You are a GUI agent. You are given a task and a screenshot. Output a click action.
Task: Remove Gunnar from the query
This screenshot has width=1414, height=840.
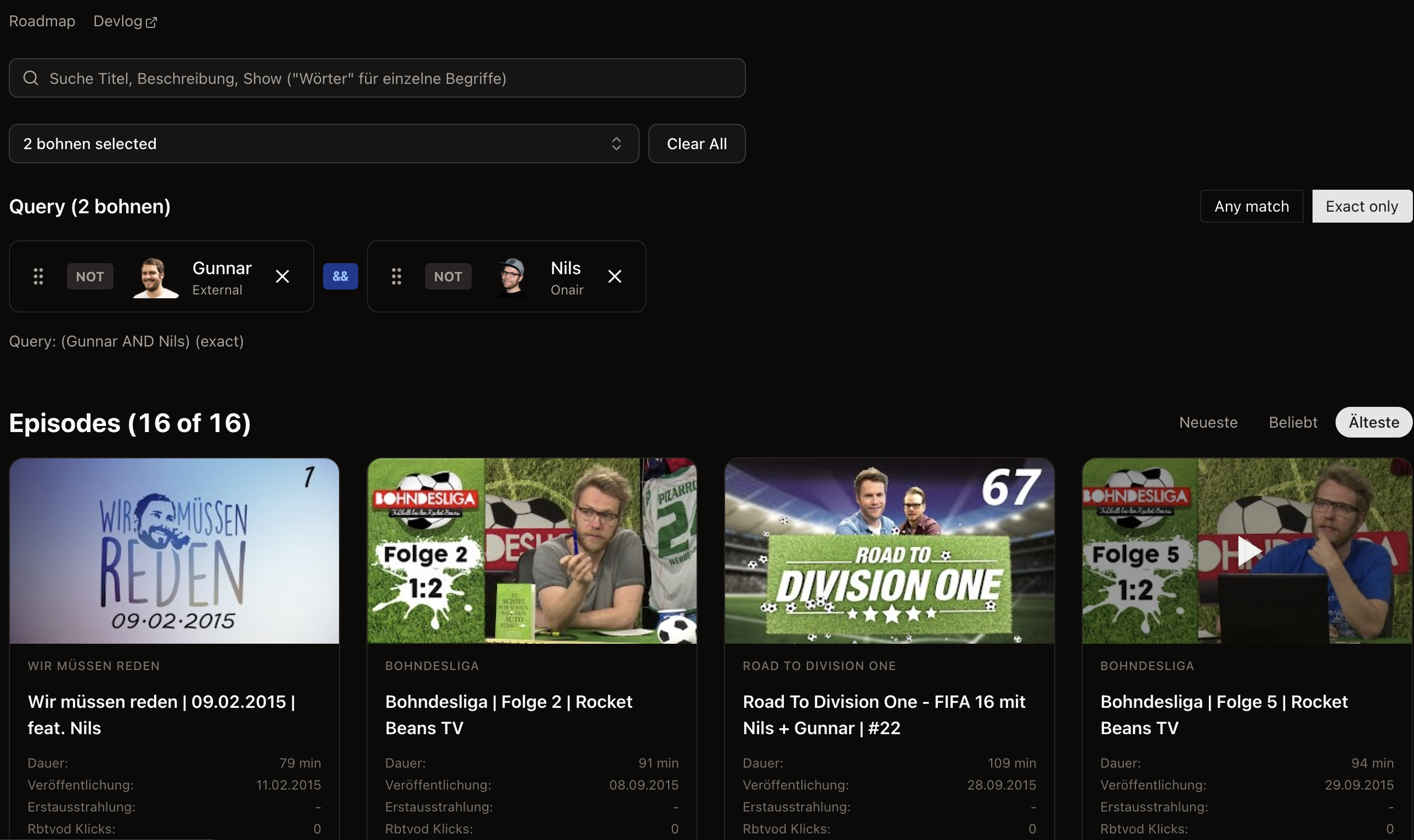pos(282,276)
